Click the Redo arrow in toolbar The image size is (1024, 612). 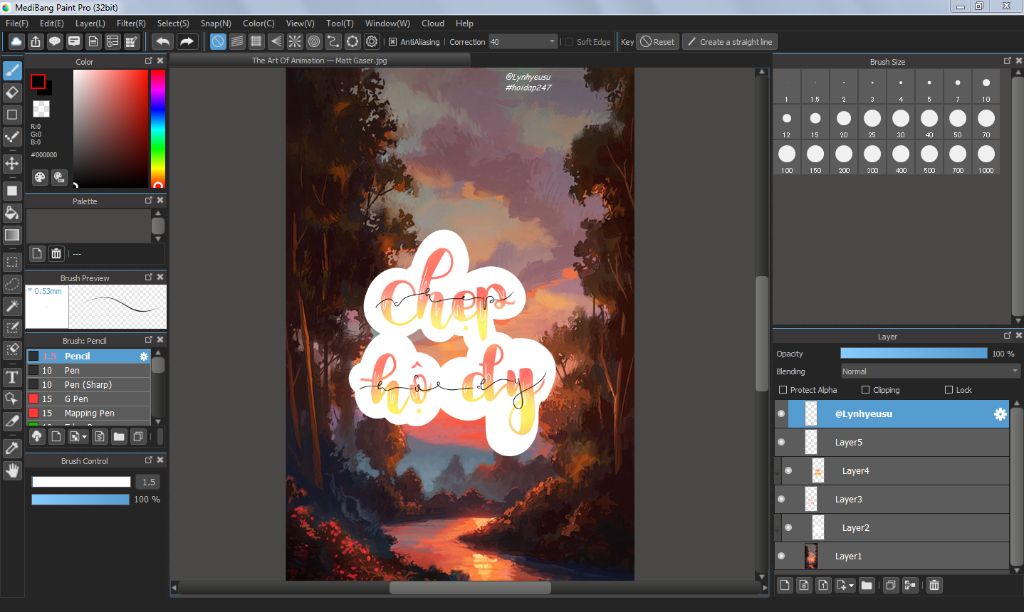click(x=187, y=42)
